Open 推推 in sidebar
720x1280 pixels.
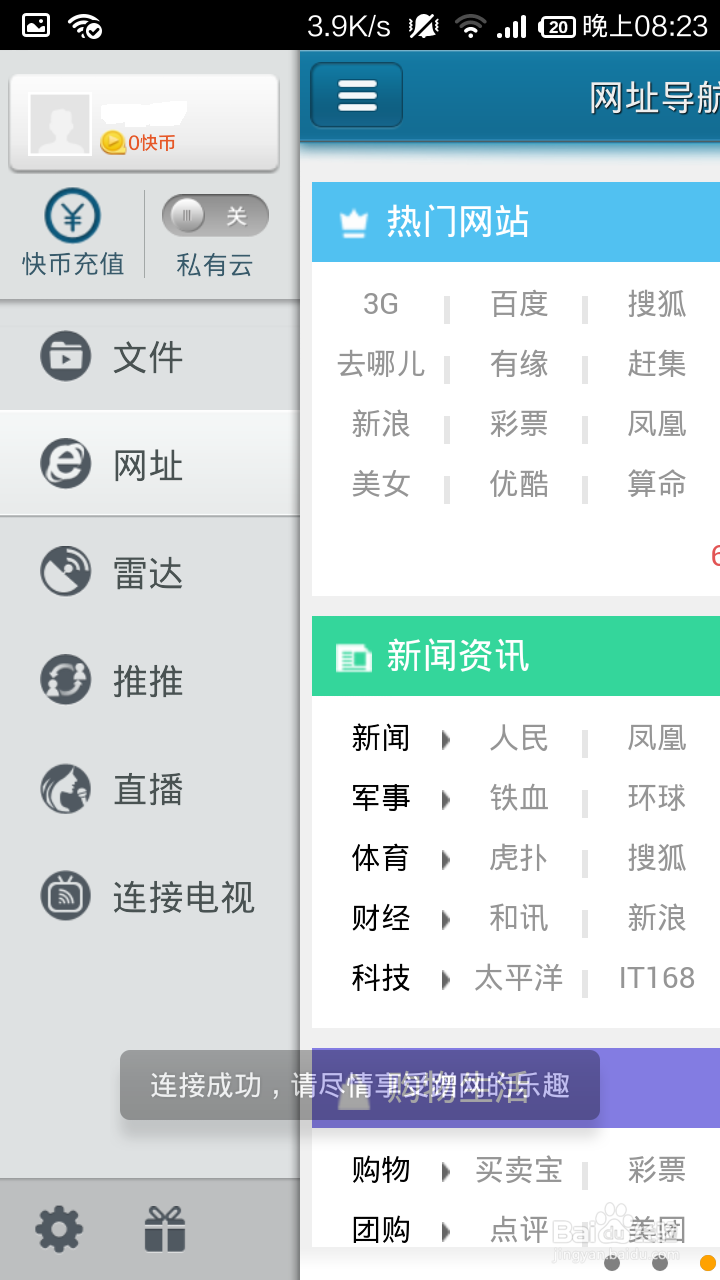(150, 680)
